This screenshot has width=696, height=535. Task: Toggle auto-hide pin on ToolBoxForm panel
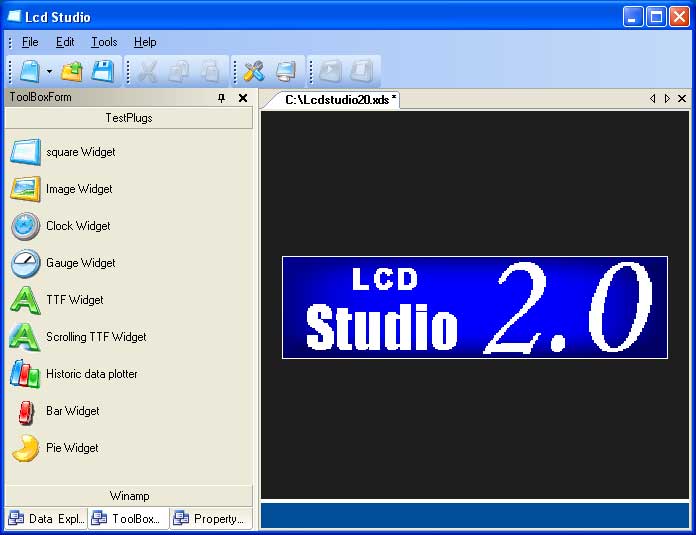(221, 98)
